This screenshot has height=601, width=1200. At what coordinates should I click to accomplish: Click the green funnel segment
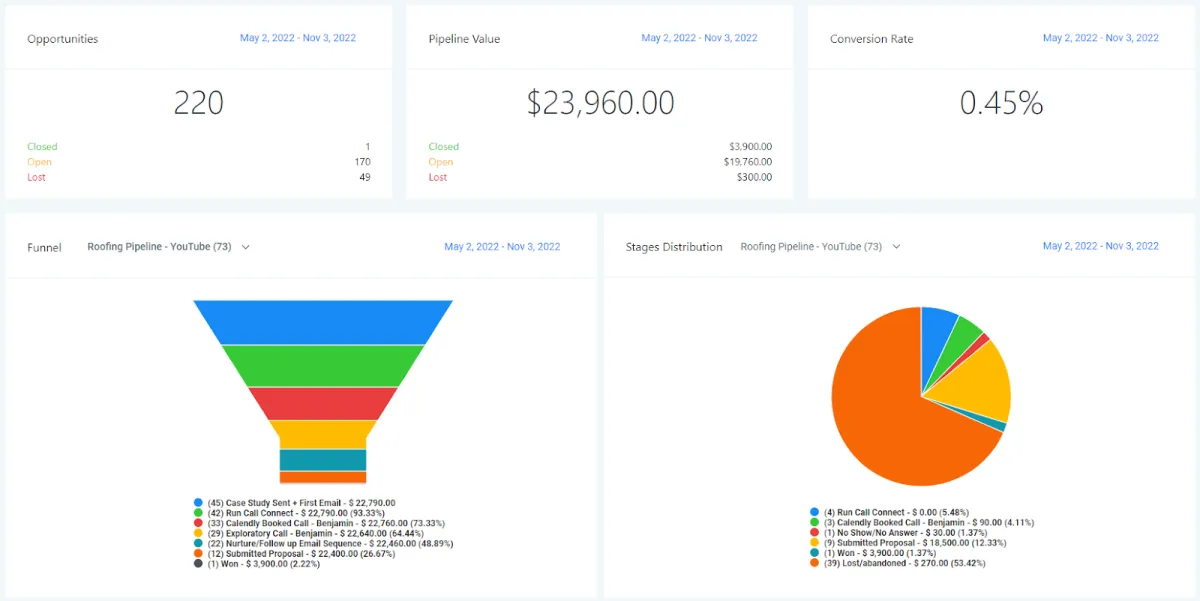(323, 366)
